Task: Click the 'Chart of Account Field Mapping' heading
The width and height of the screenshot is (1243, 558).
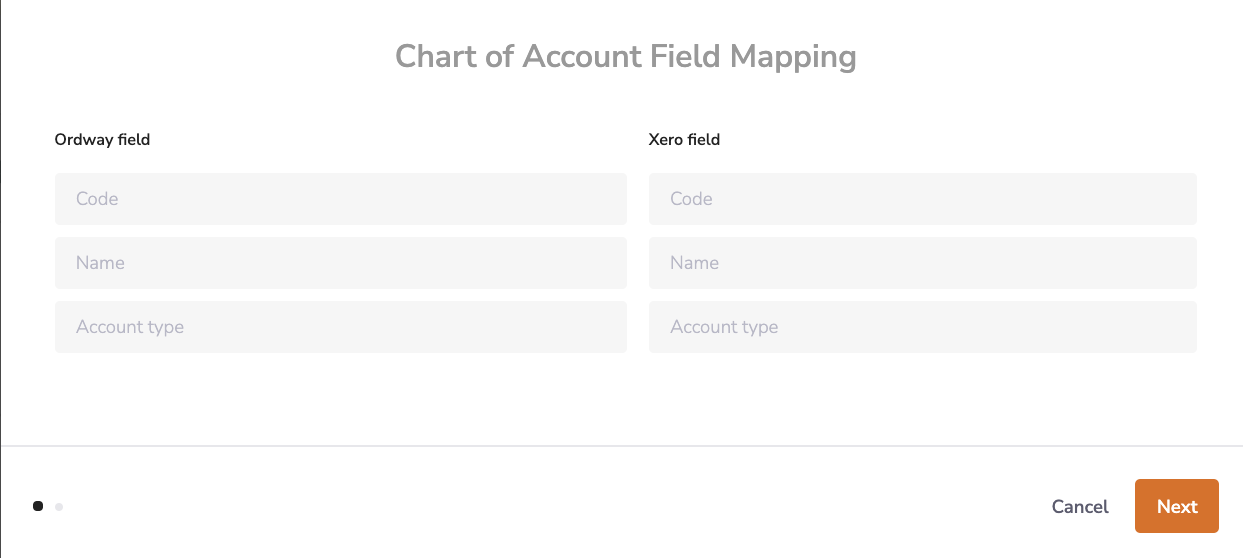Action: pos(626,56)
